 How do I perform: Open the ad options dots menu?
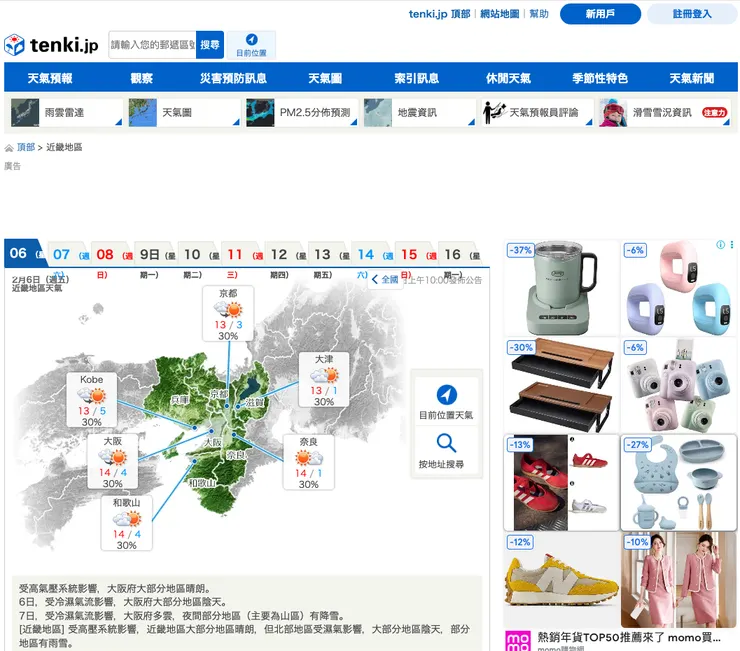coord(732,245)
